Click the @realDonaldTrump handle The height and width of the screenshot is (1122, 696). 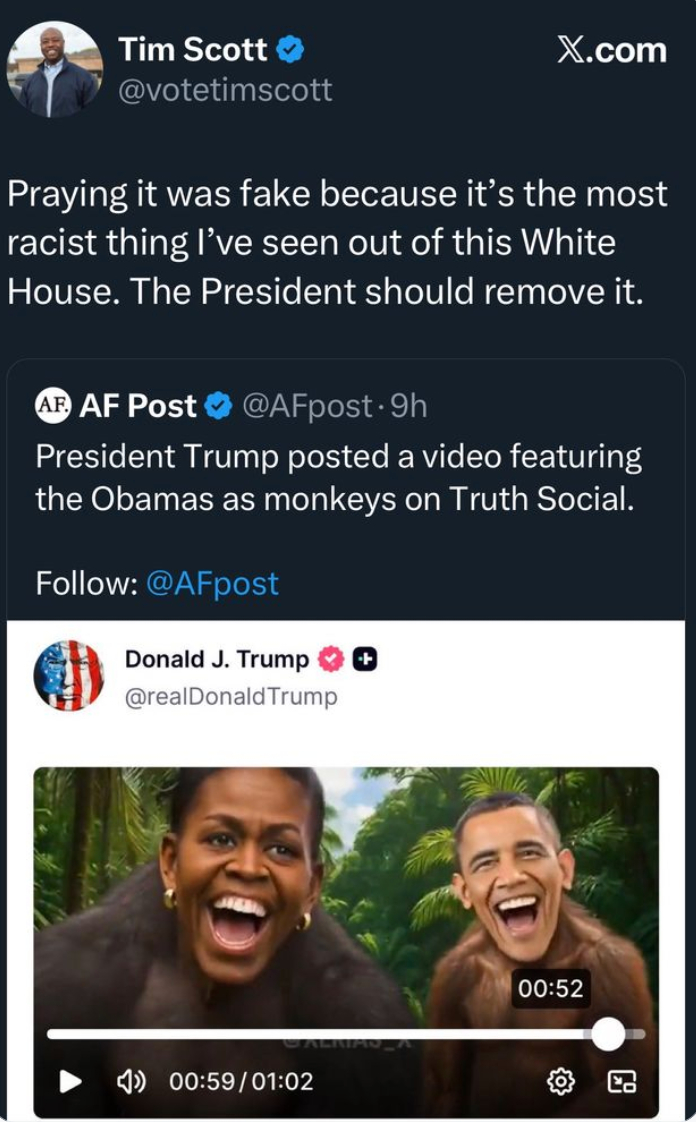pos(231,696)
